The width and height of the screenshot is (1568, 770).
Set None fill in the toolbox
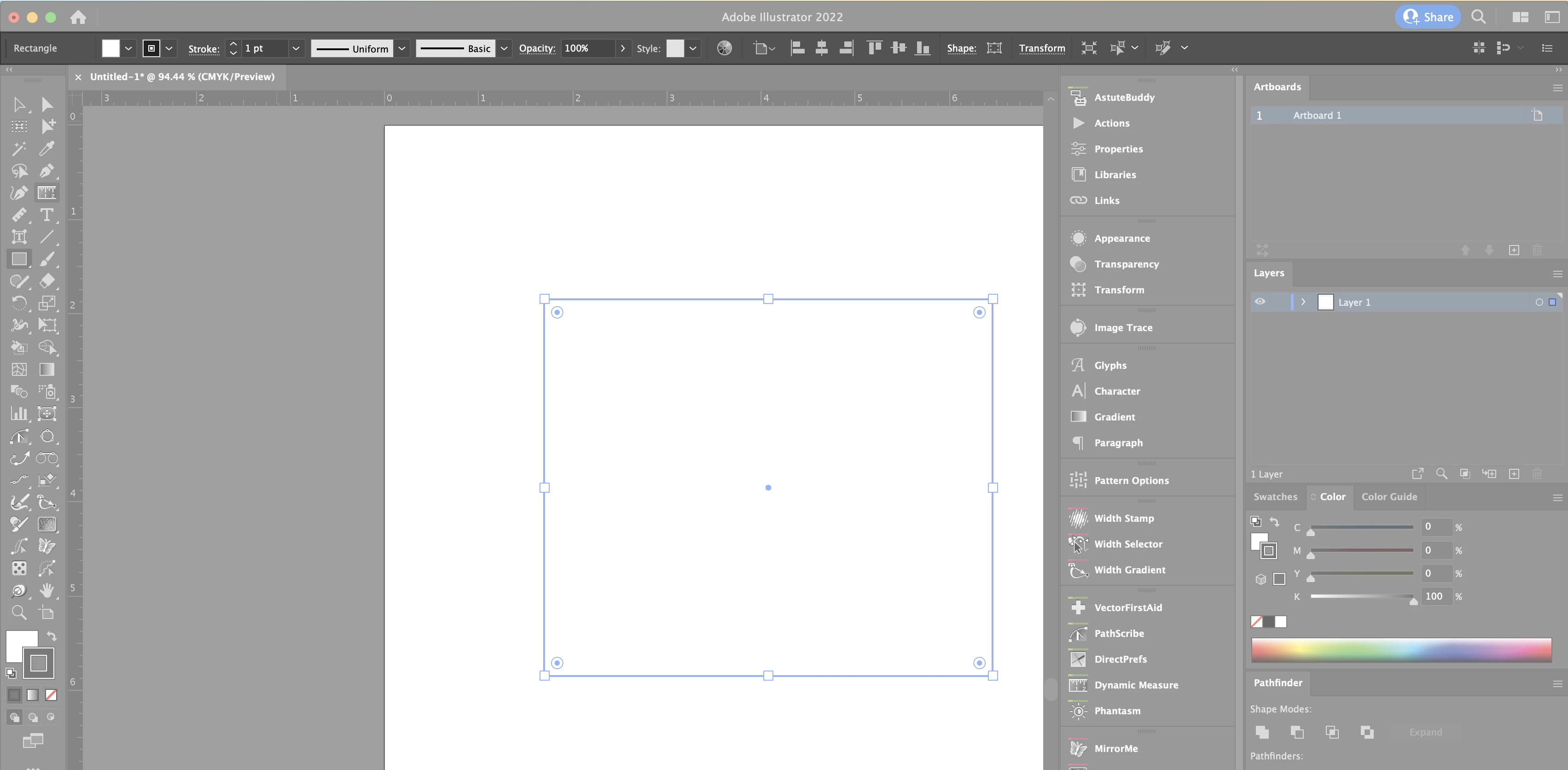coord(51,694)
